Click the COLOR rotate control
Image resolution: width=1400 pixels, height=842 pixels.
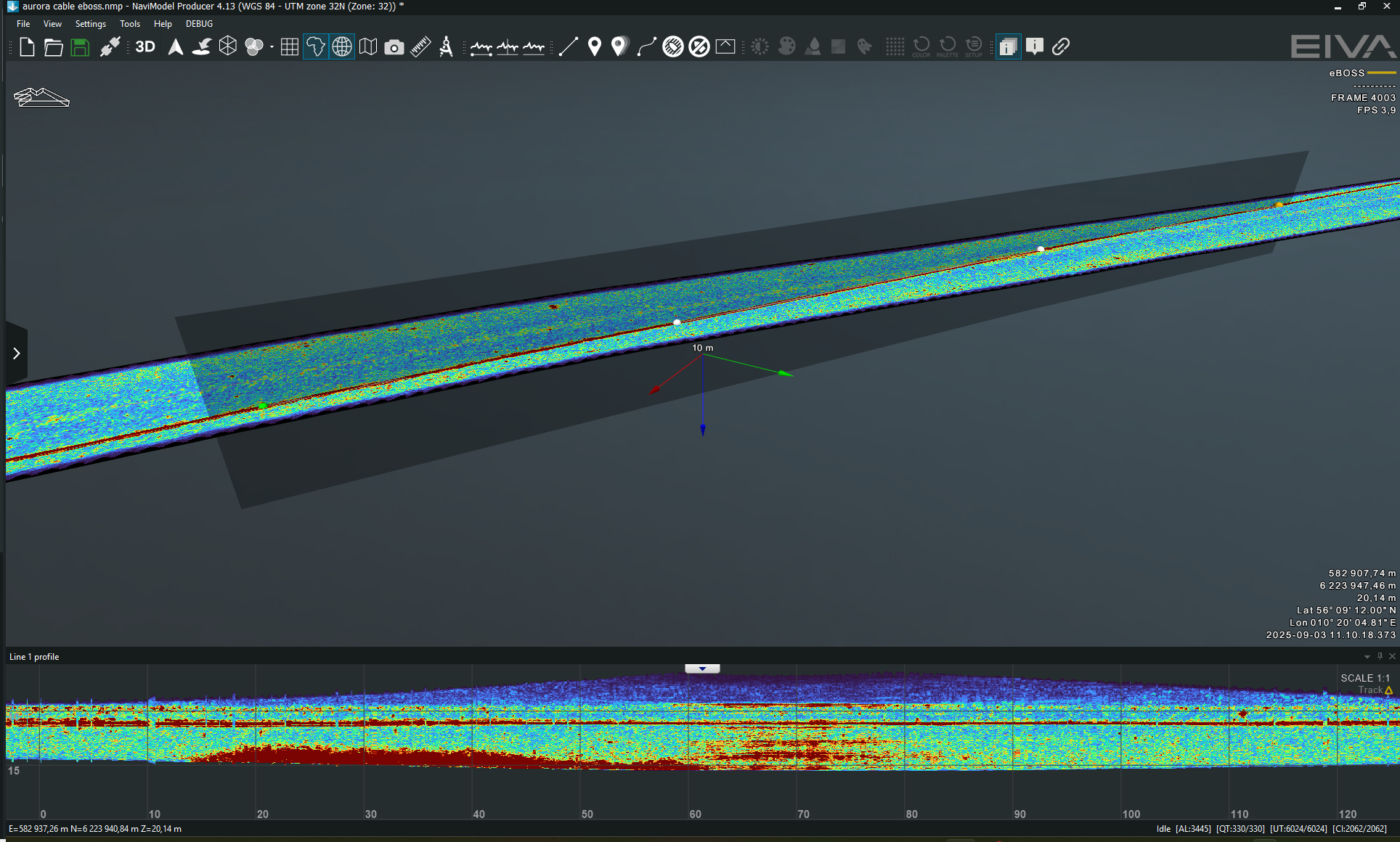pyautogui.click(x=921, y=47)
